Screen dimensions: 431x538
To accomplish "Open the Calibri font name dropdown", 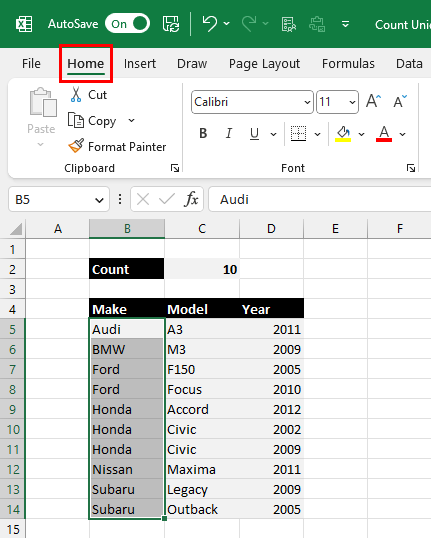I will (307, 102).
